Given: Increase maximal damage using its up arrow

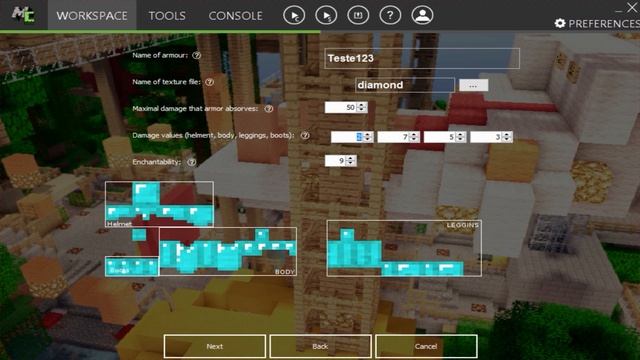Looking at the screenshot, I should pos(362,104).
